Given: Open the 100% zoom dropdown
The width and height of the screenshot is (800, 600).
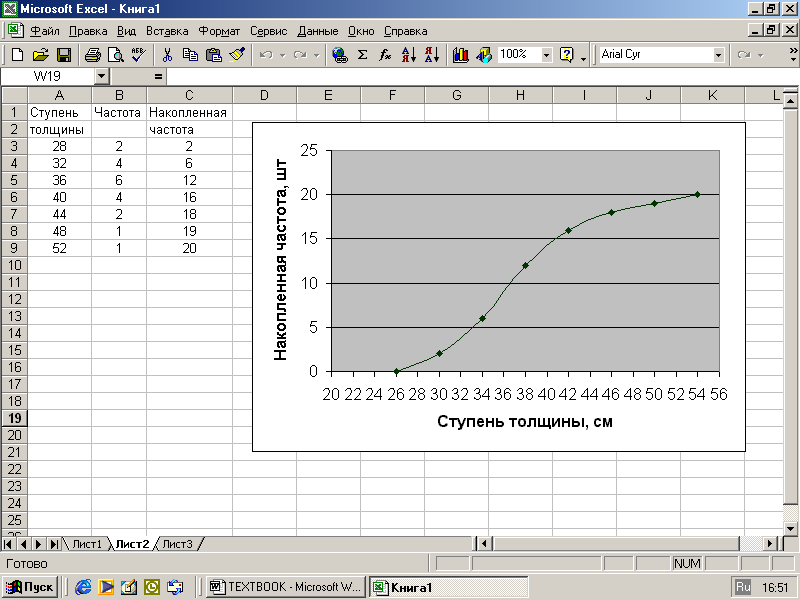Looking at the screenshot, I should tap(547, 55).
